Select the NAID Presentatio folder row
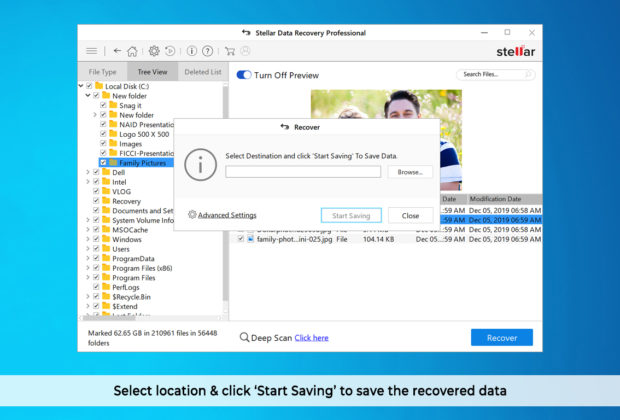Screen dimensions: 620x420 point(138,124)
